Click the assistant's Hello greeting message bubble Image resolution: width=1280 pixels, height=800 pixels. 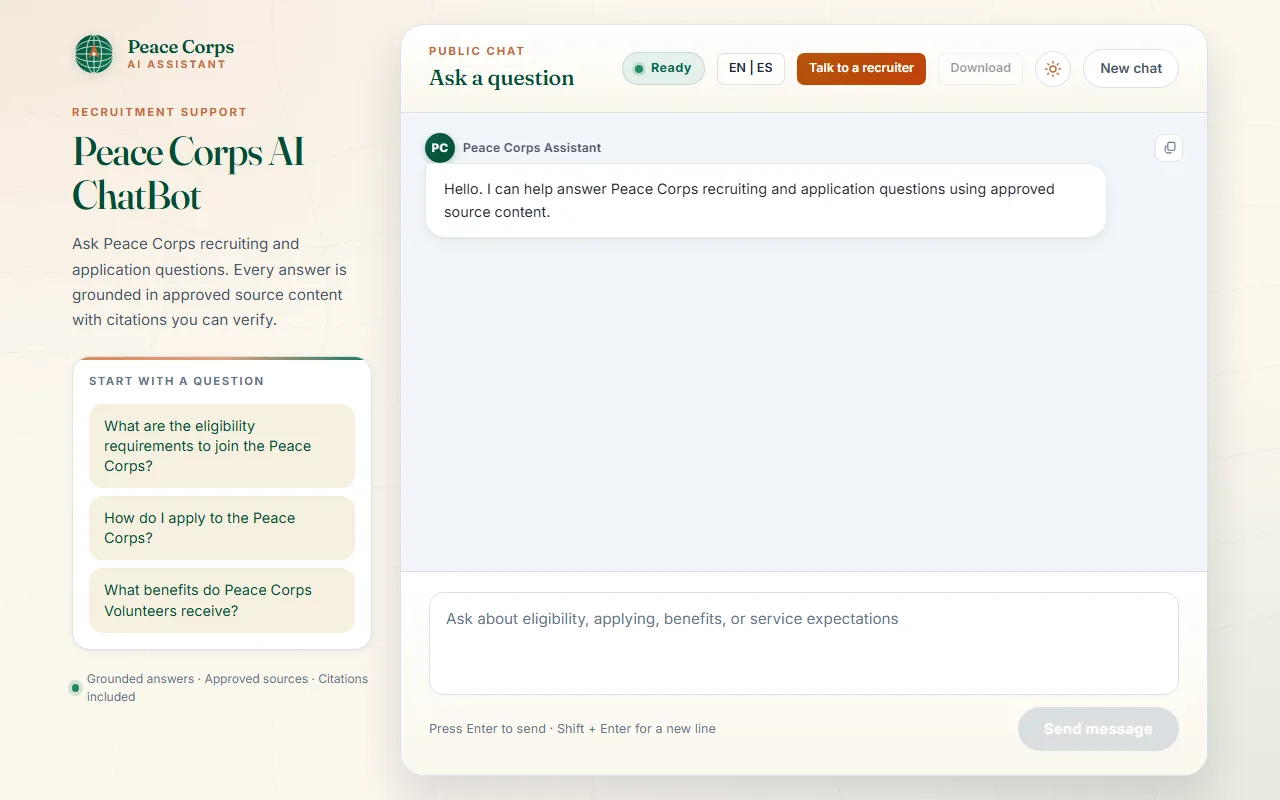pos(766,201)
